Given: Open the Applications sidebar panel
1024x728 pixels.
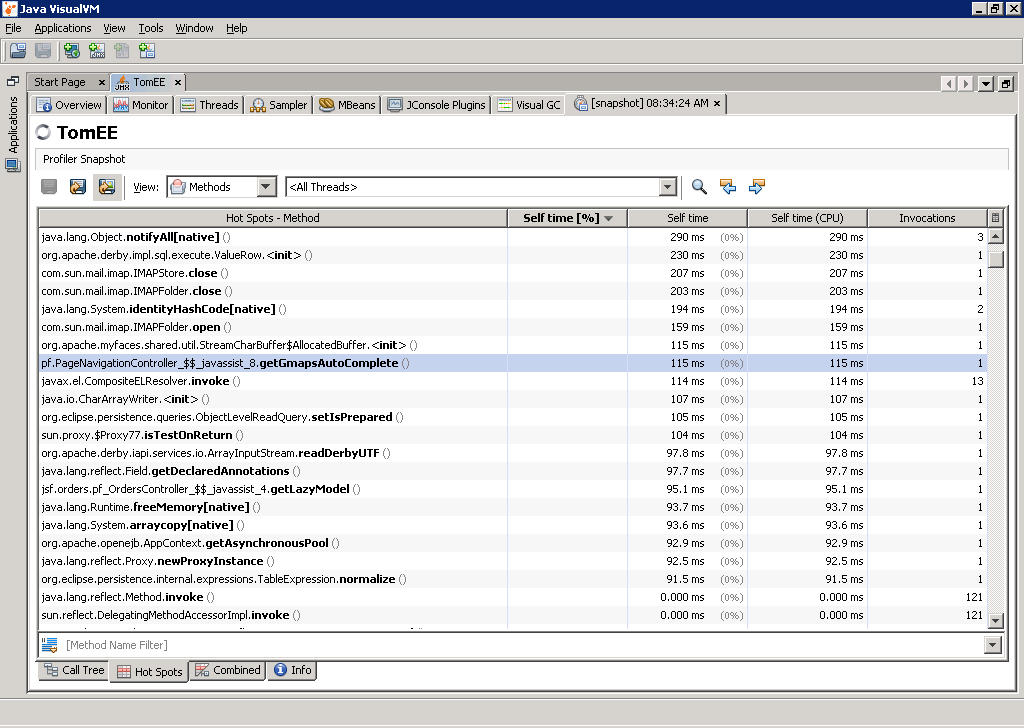Looking at the screenshot, I should tap(13, 124).
